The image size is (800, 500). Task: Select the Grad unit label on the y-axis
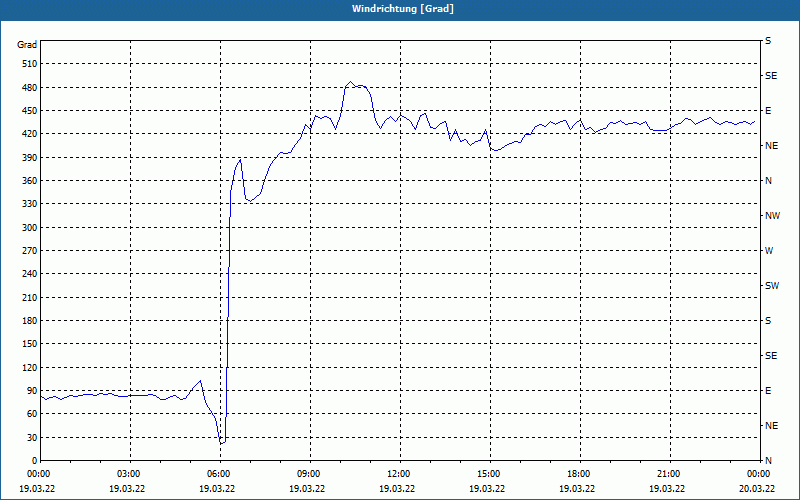(27, 45)
